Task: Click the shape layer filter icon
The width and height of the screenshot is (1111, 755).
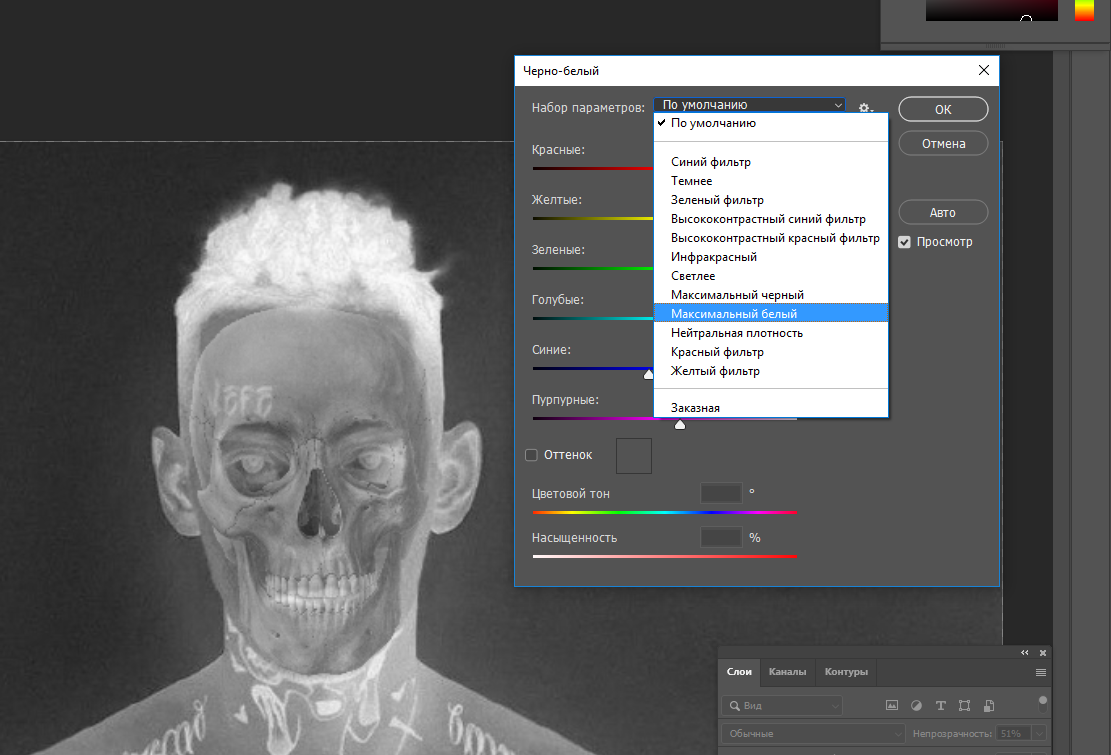Action: tap(965, 705)
